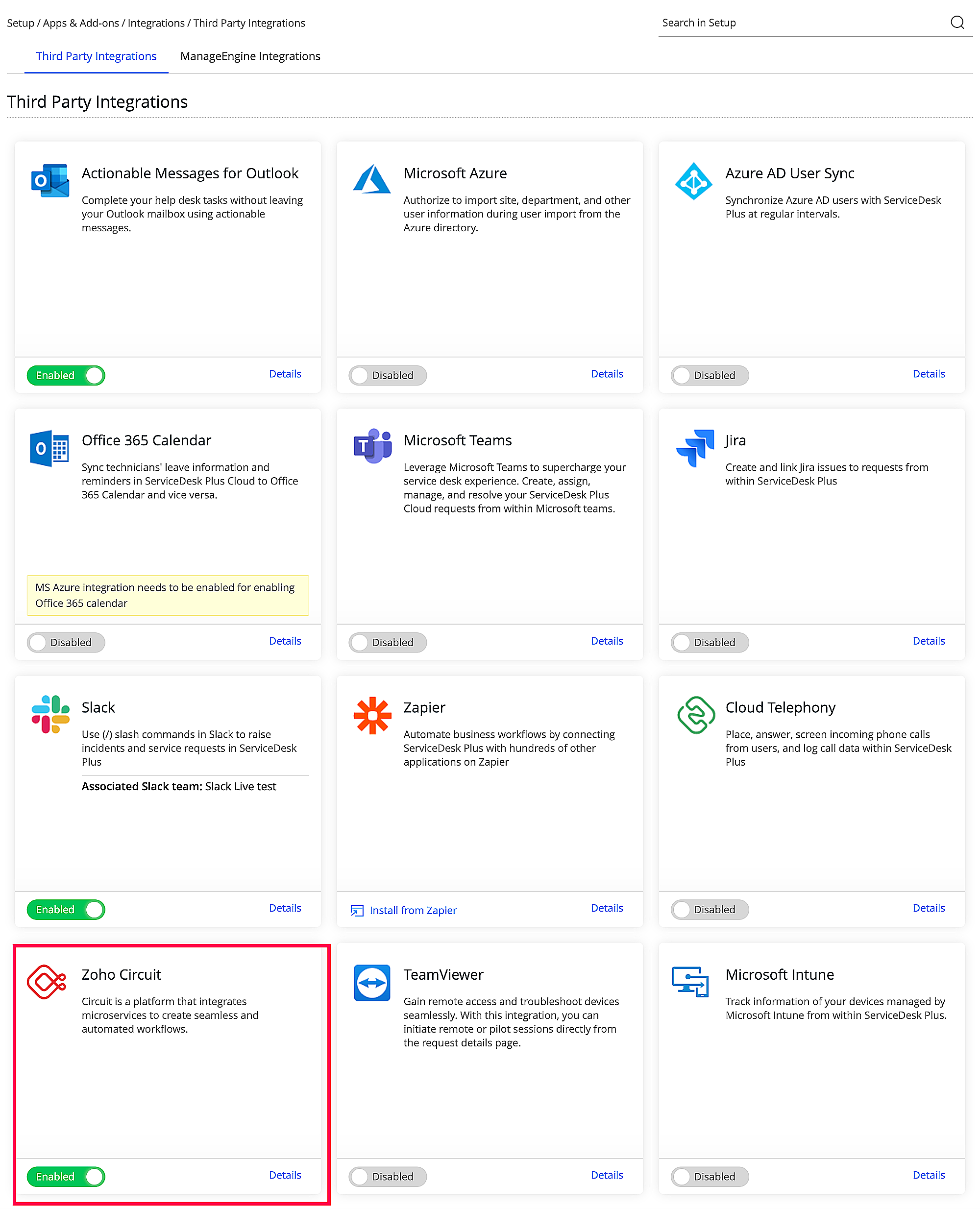Open Details for the Zoho Circuit integration
The height and width of the screenshot is (1209, 980).
point(285,1175)
